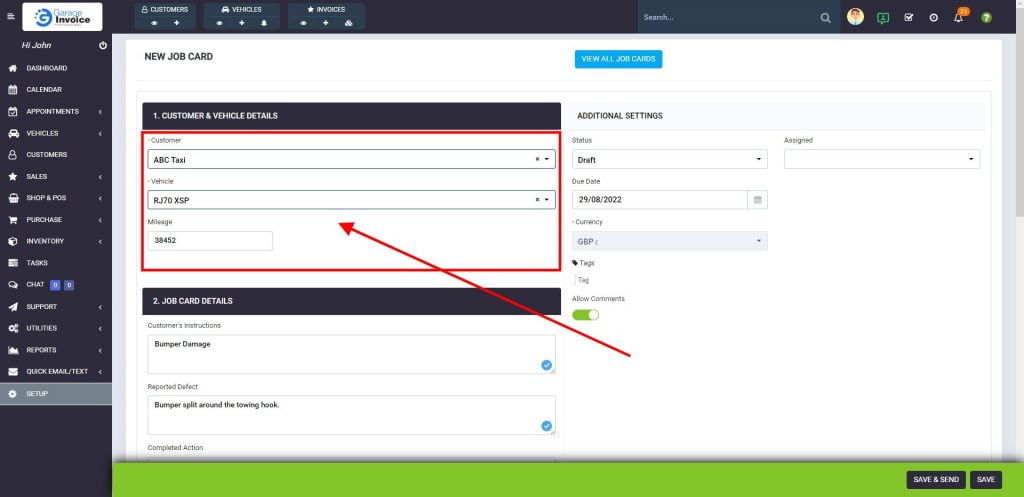1024x497 pixels.
Task: Click the search magnifier icon
Action: click(825, 18)
